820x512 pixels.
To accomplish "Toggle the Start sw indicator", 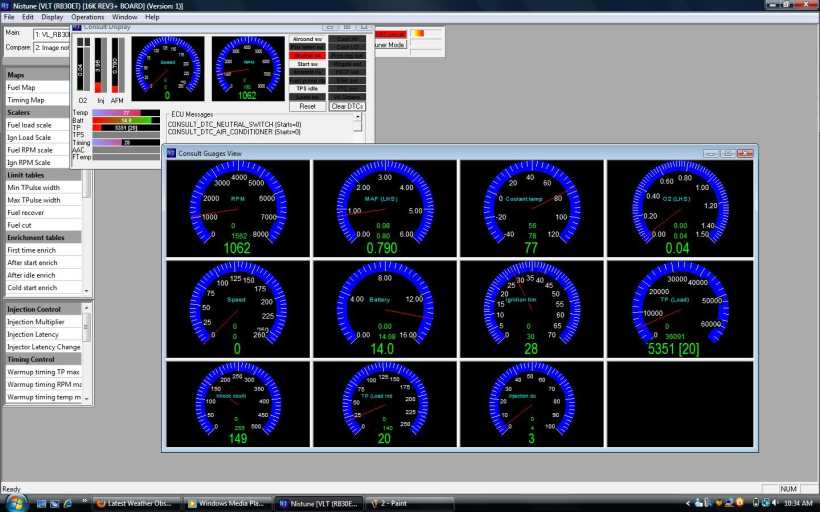I will [307, 64].
